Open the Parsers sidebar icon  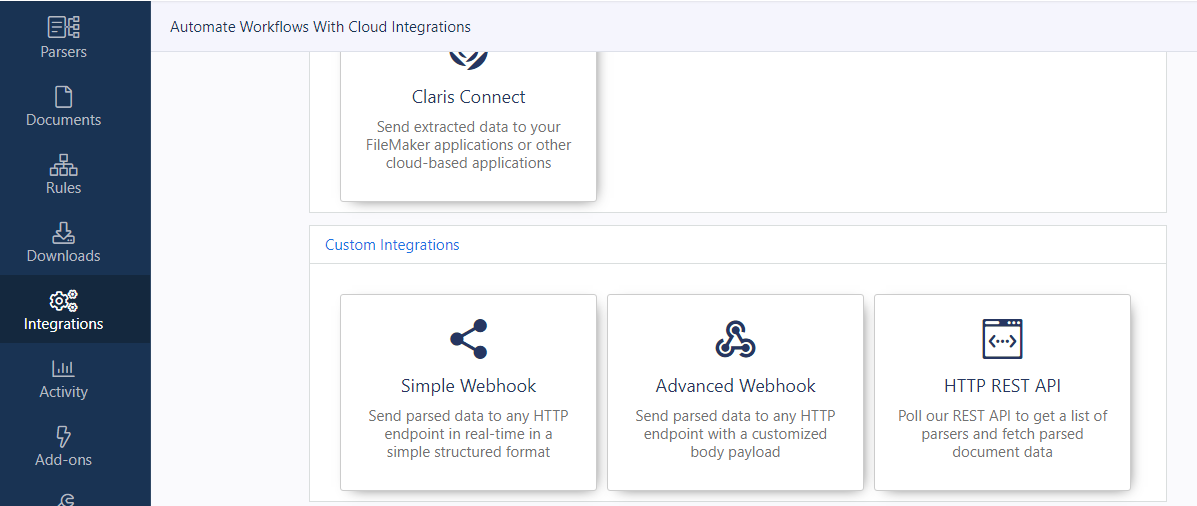coord(64,27)
